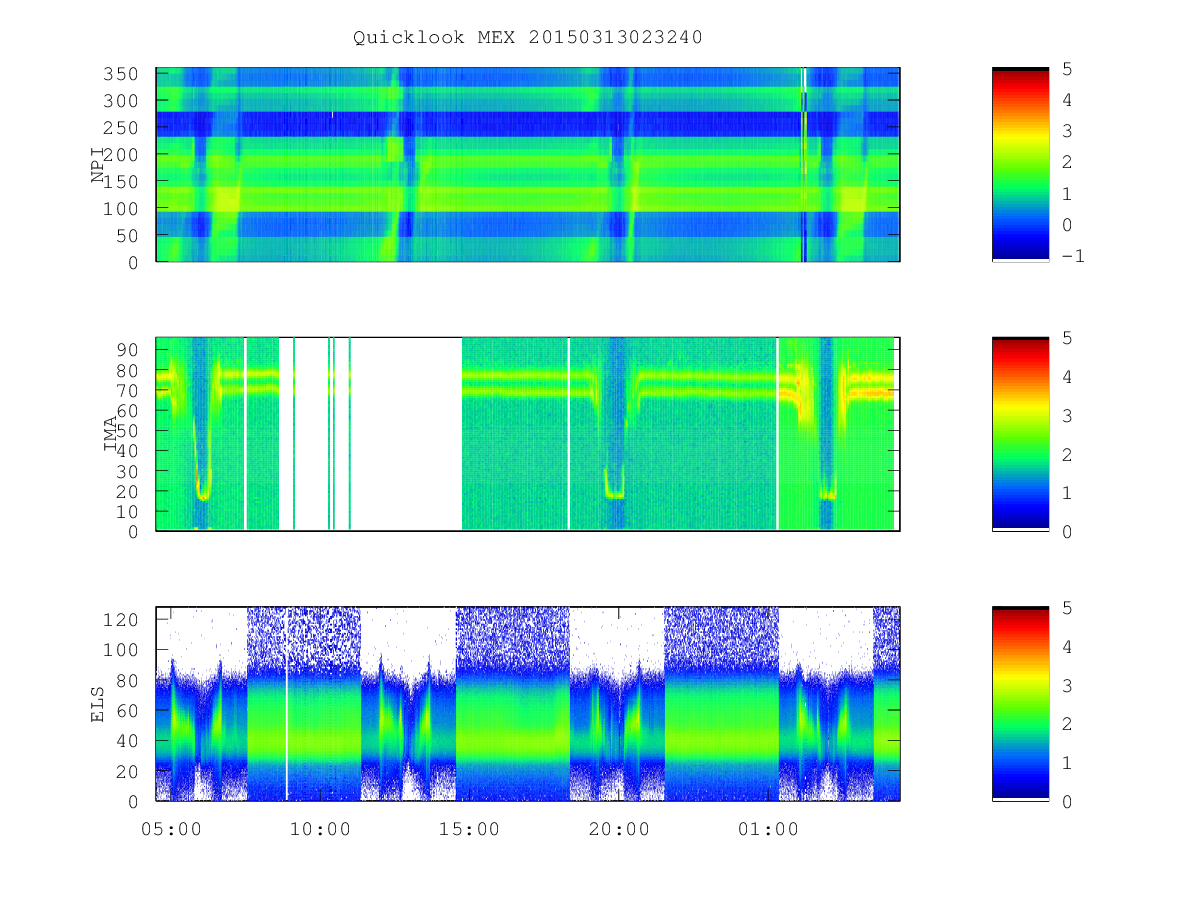Viewport: 1200px width, 900px height.
Task: Click the IMA spectrogram panel
Action: tap(528, 434)
